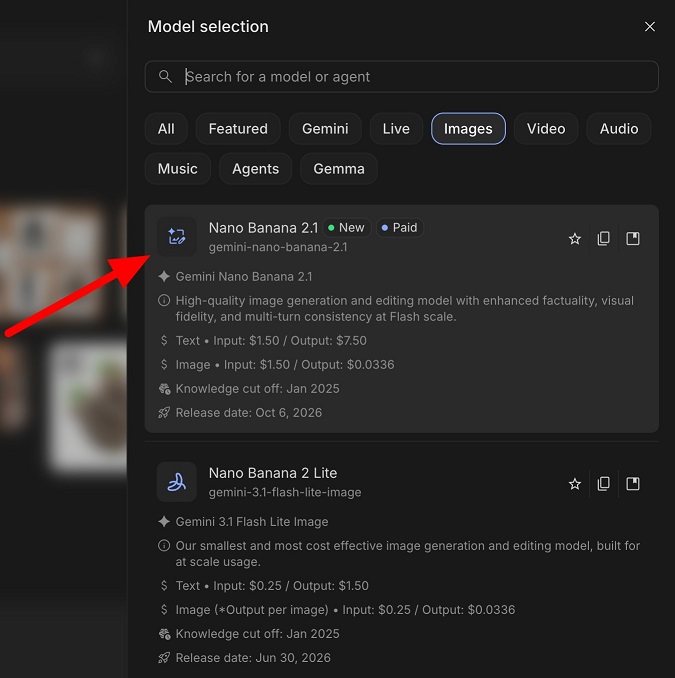Show Live models
The height and width of the screenshot is (678, 675).
click(396, 129)
